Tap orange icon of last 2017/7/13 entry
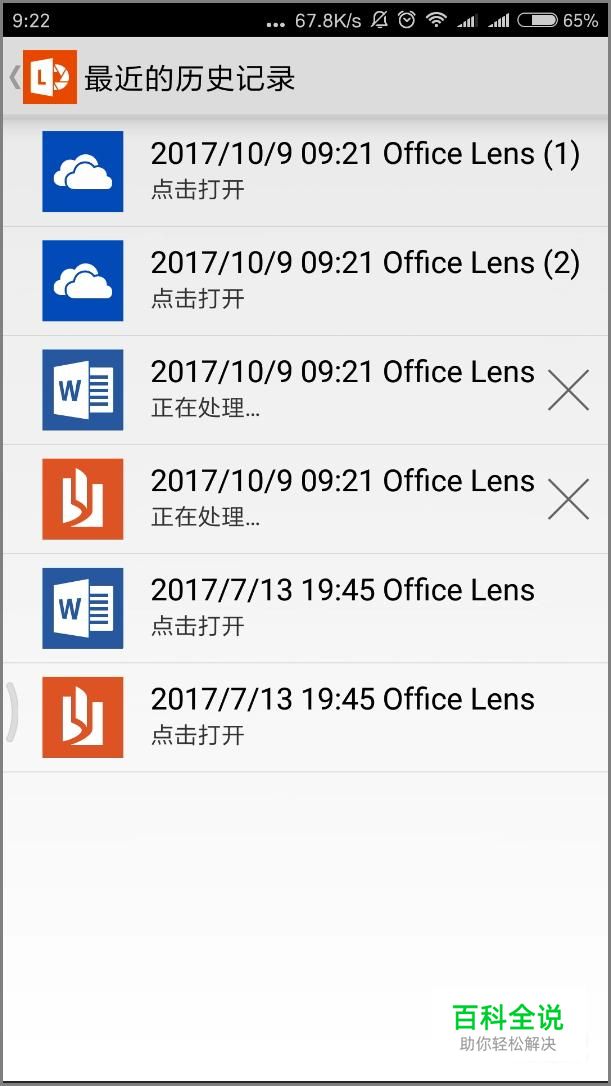This screenshot has width=611, height=1086. point(82,717)
